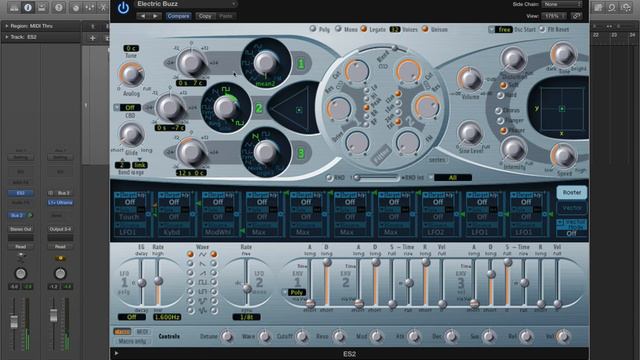The width and height of the screenshot is (640, 360).
Task: Click the oscillator 2 wave selector knob
Action: click(226, 107)
